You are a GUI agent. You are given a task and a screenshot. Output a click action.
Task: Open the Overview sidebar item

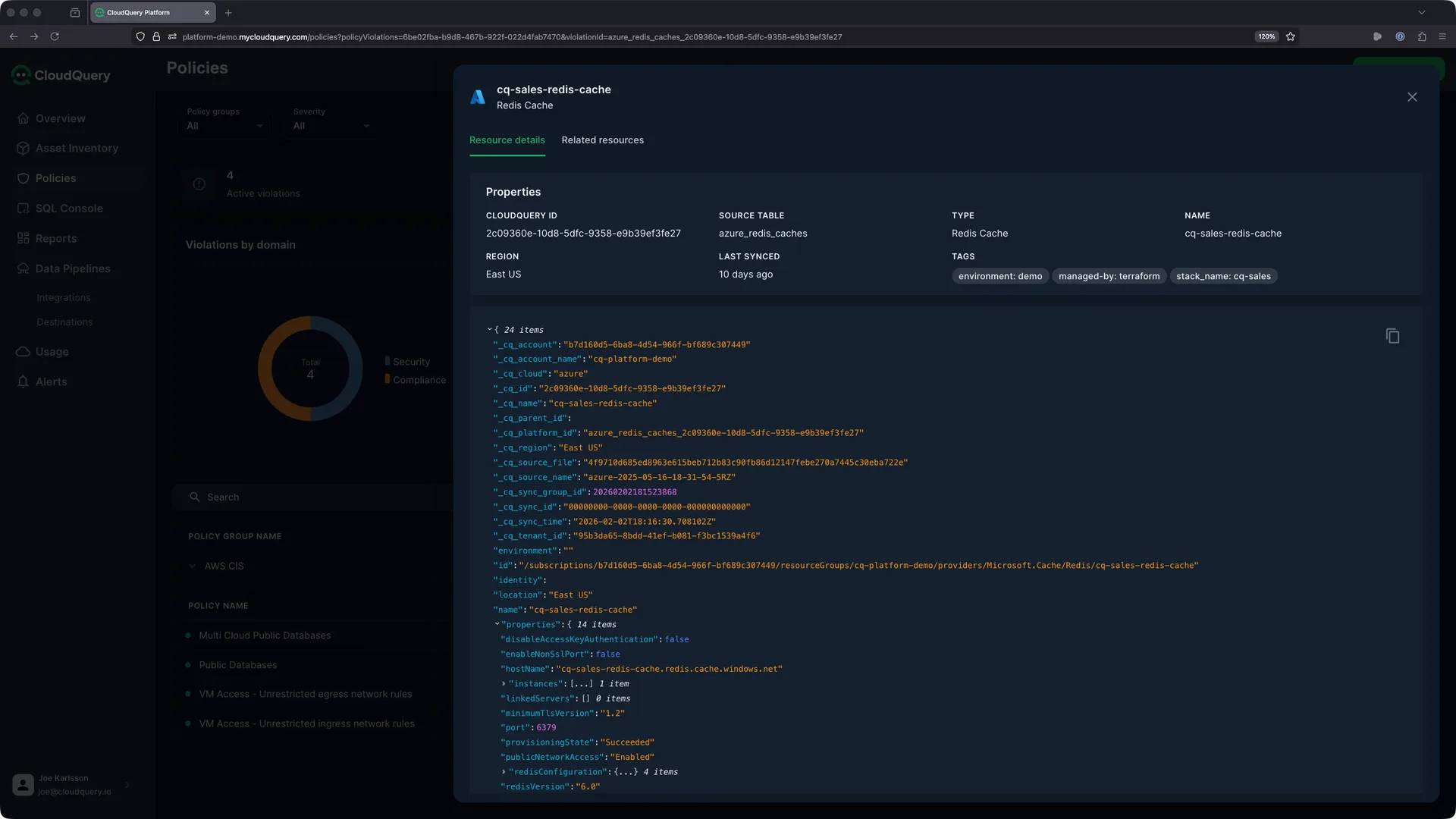click(x=60, y=118)
